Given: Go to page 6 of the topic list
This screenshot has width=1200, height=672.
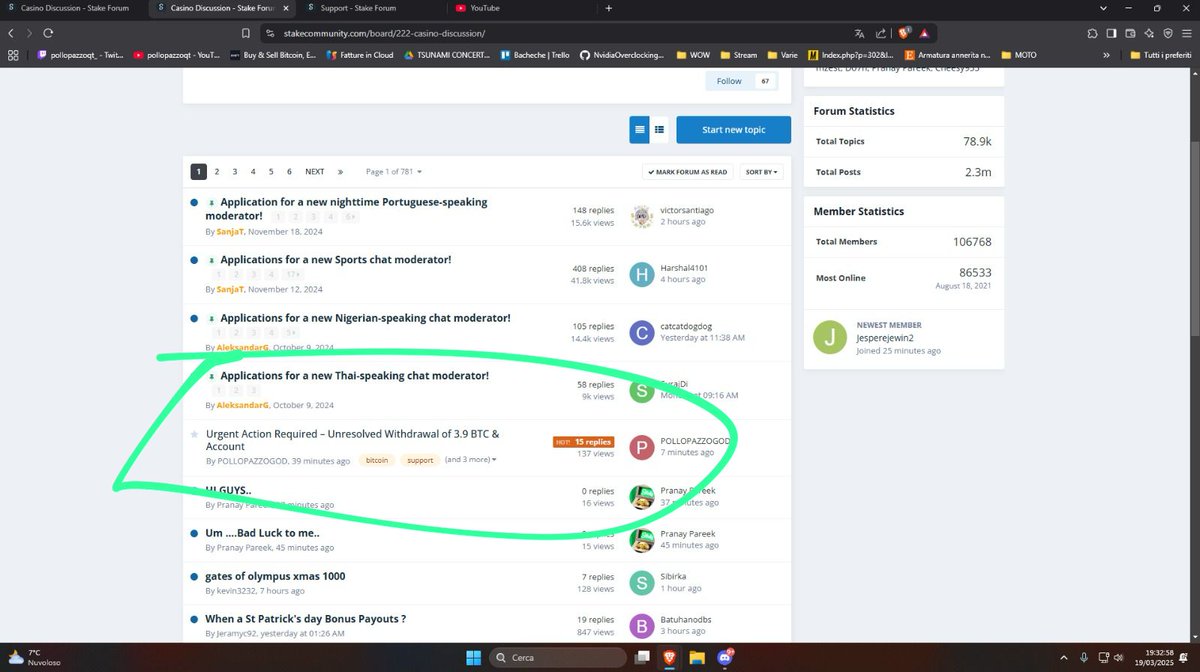Looking at the screenshot, I should click(x=289, y=172).
